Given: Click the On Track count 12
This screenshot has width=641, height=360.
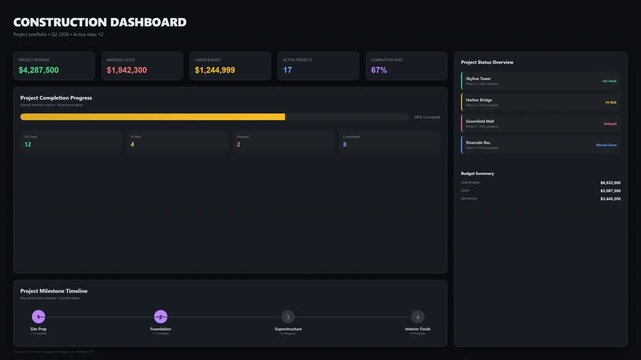Looking at the screenshot, I should click(28, 144).
